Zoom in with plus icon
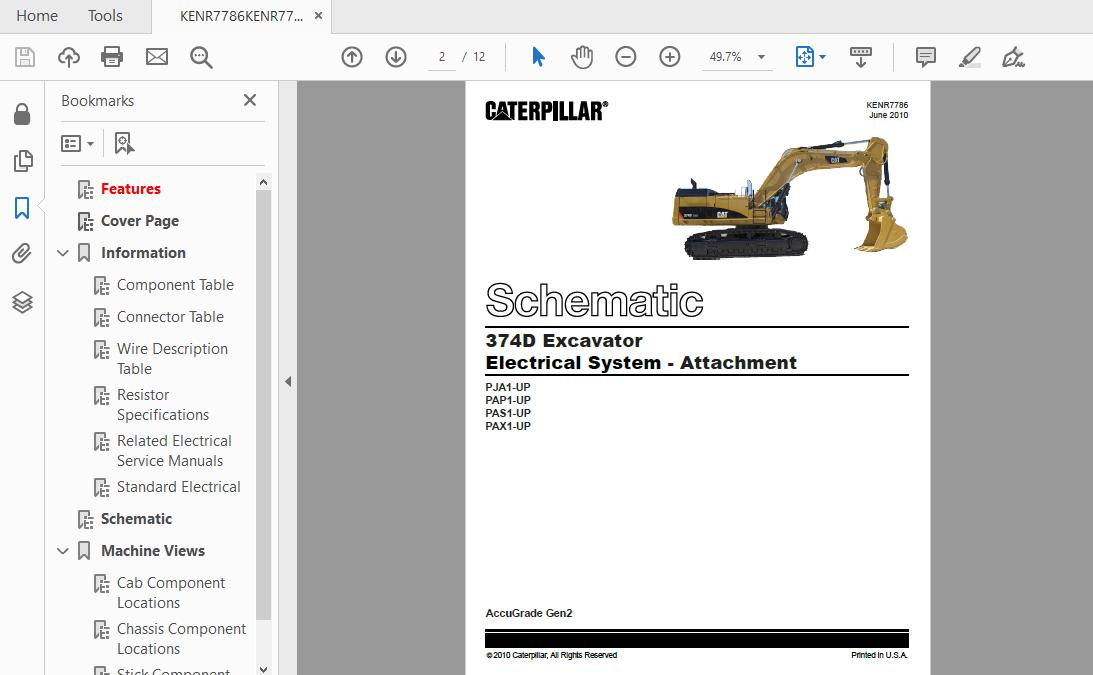Viewport: 1093px width, 675px height. pyautogui.click(x=669, y=56)
